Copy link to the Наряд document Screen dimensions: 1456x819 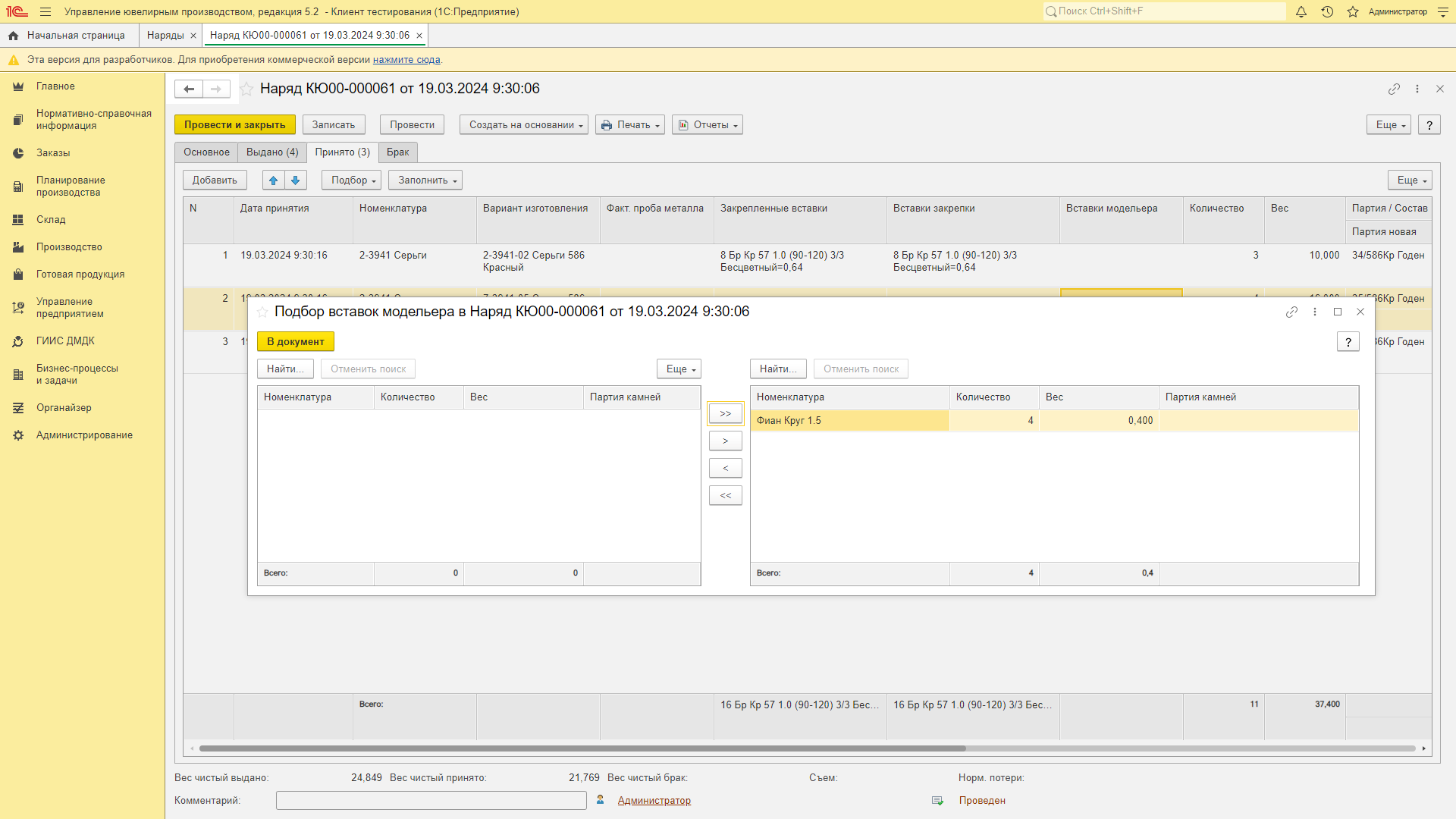click(x=1394, y=89)
